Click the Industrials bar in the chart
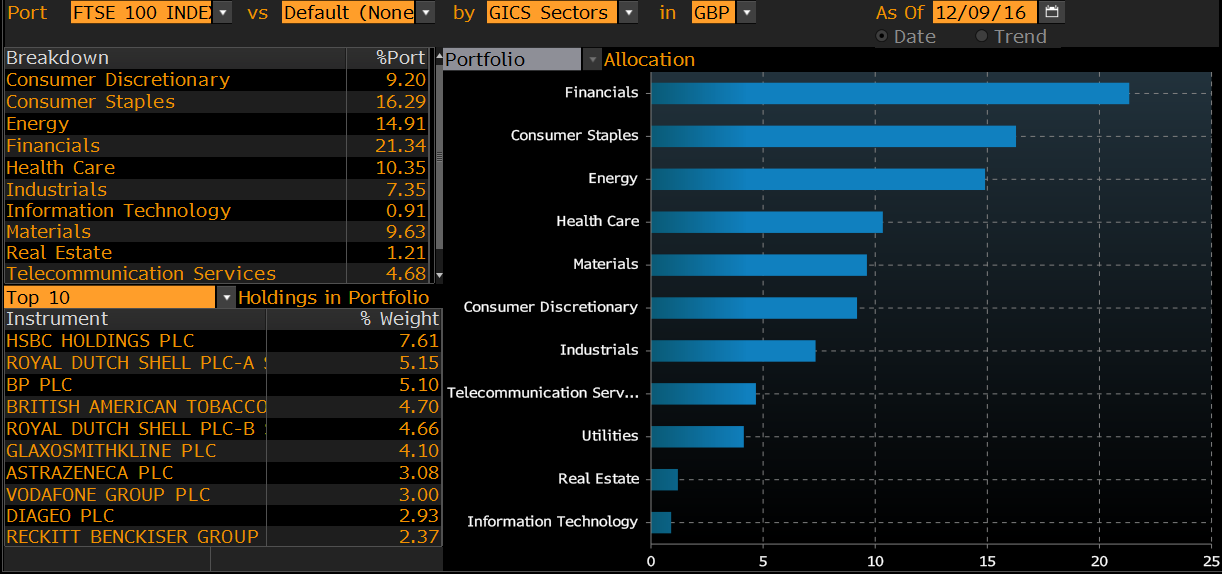This screenshot has height=574, width=1222. [733, 351]
